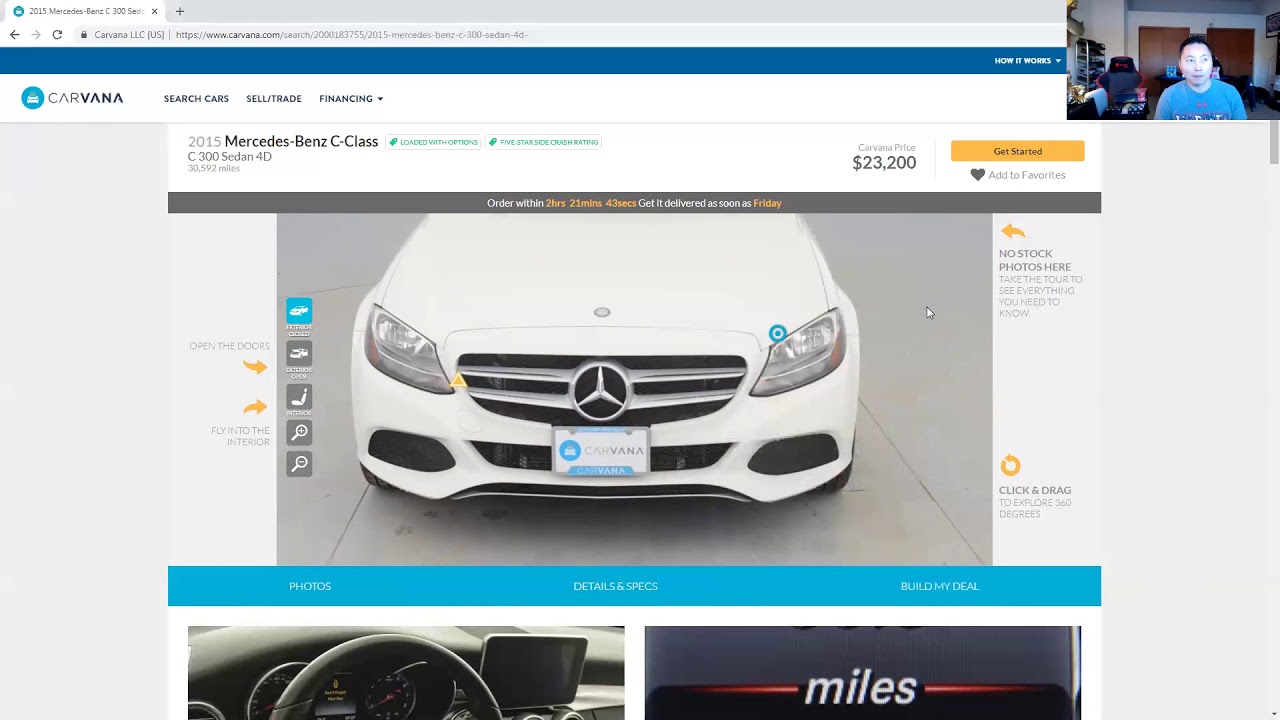Screen dimensions: 1280x720
Task: Click the delivery day Friday text
Action: tap(767, 203)
